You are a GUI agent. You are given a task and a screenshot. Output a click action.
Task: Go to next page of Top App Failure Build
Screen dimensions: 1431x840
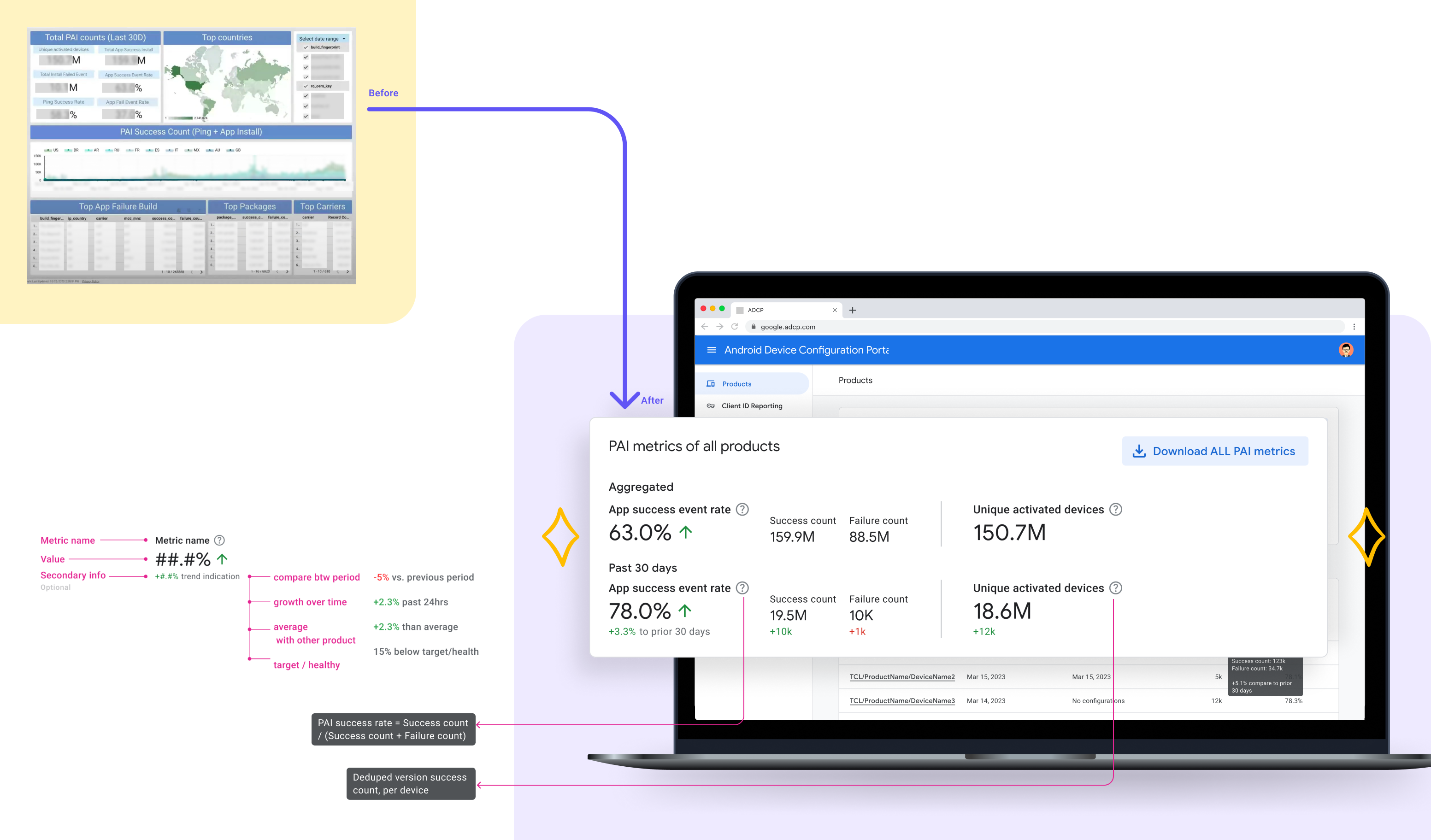pos(201,272)
